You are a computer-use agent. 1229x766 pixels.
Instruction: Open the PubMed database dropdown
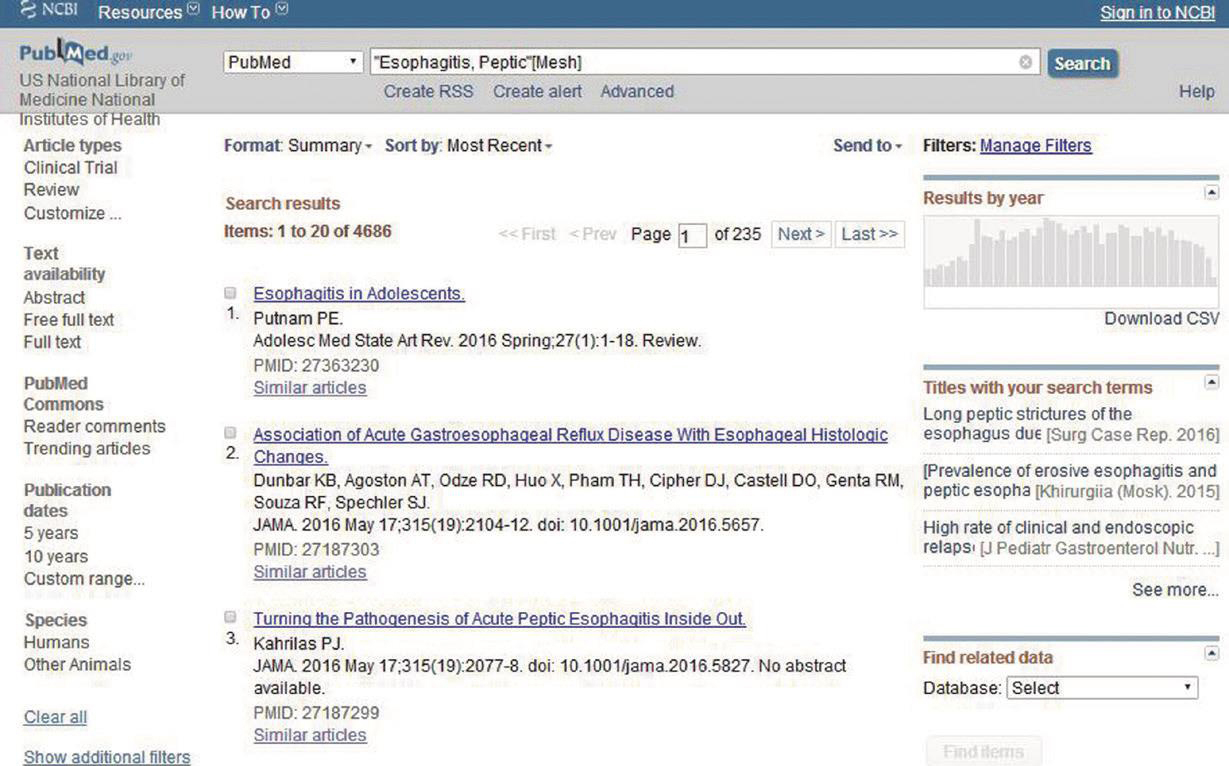[x=293, y=62]
